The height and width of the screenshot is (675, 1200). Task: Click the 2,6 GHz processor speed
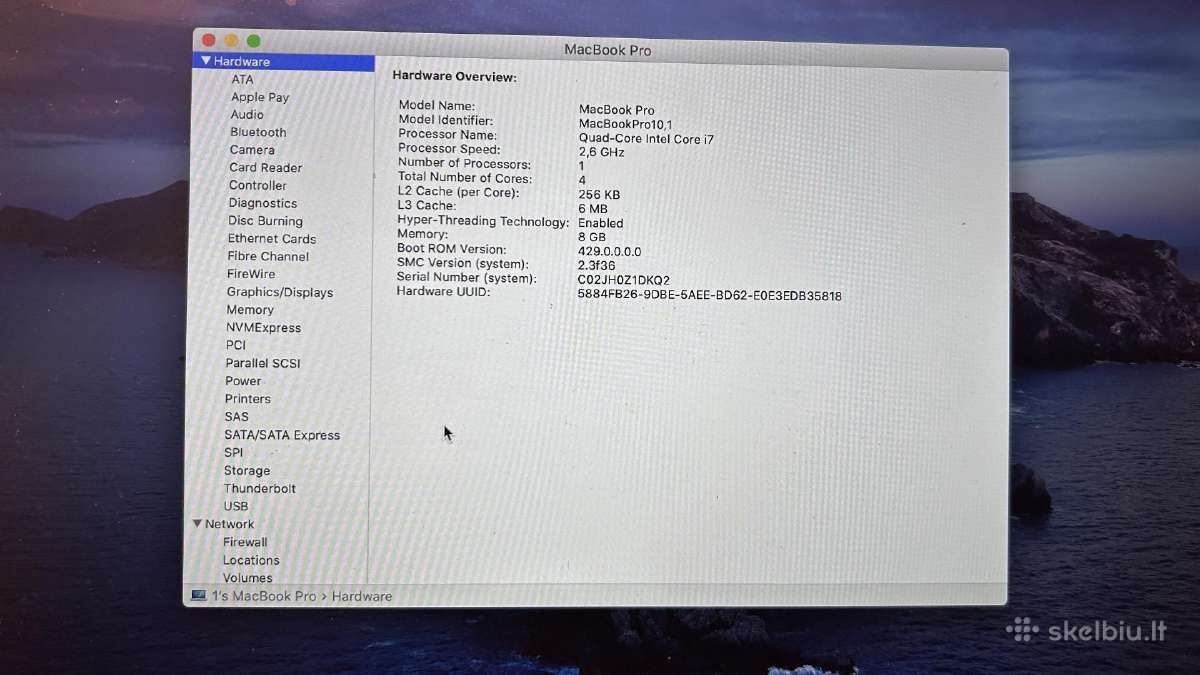tap(602, 152)
